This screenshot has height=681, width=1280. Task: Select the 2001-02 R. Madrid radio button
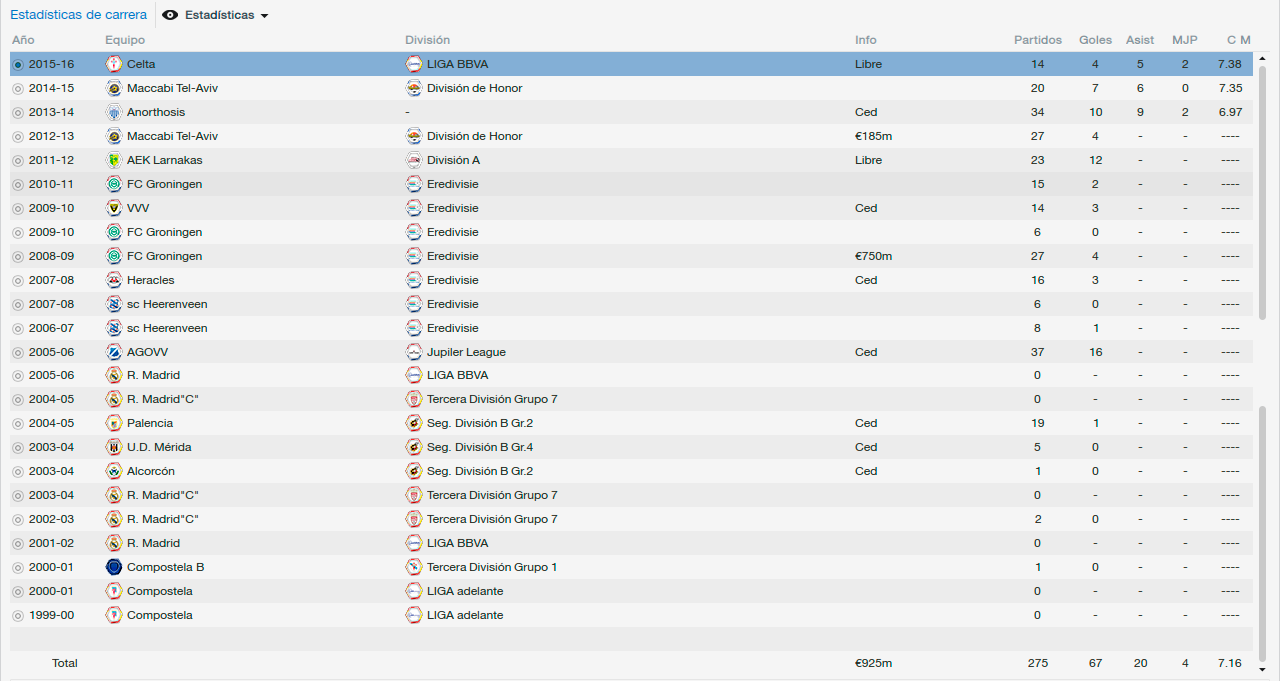point(18,543)
